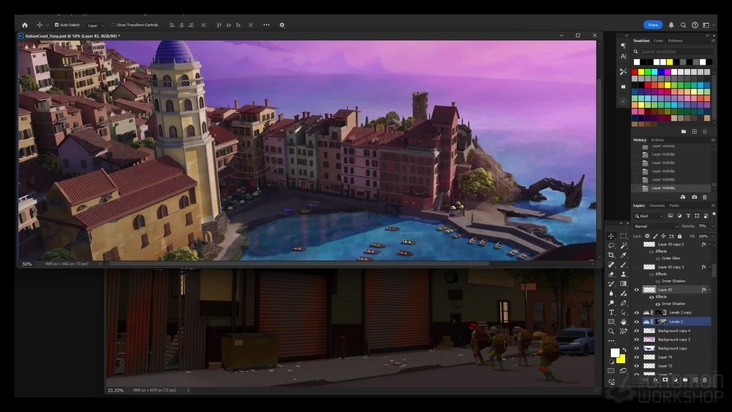Open the Help question mark icon
Screen dimensions: 732x412
click(x=695, y=25)
